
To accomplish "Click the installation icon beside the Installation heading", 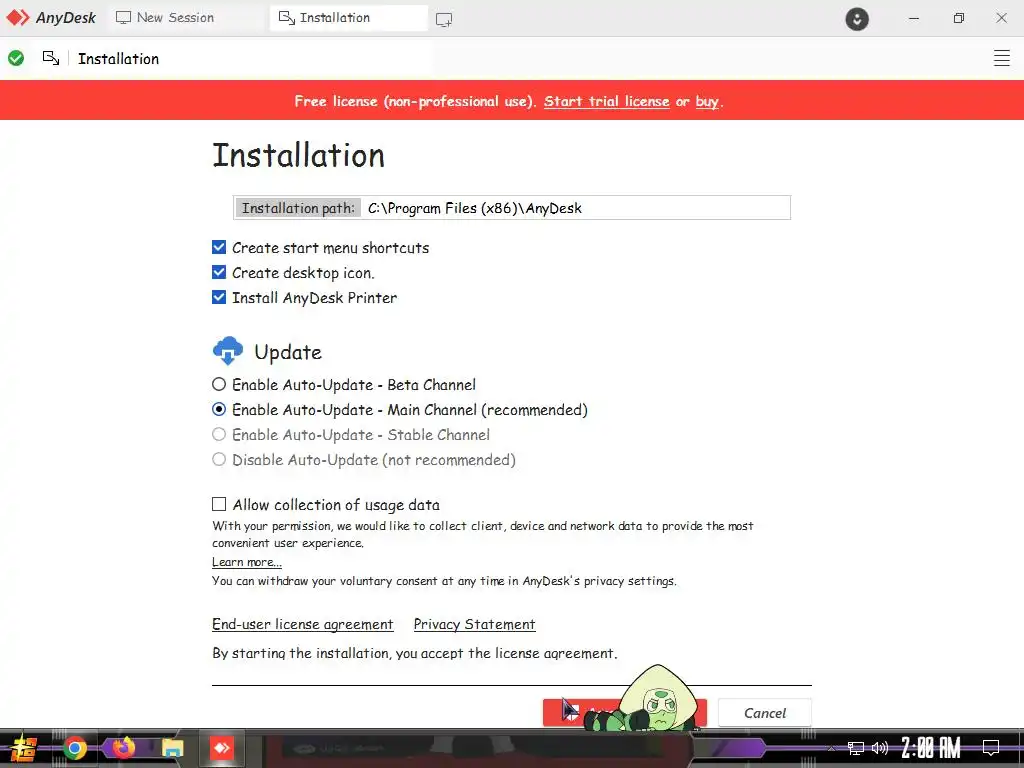I will pos(51,58).
